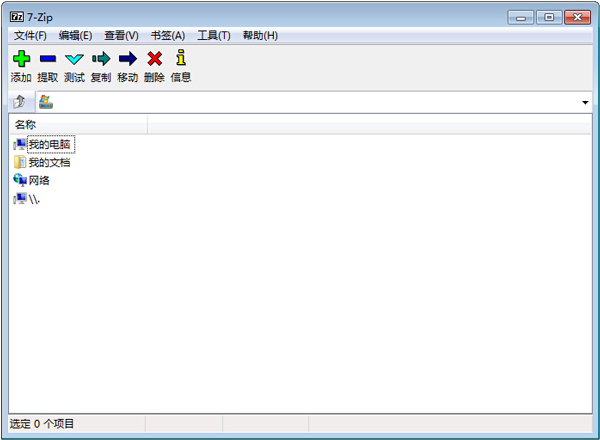The width and height of the screenshot is (600, 440).
Task: Select the 我的电脑 entry
Action: tap(50, 144)
